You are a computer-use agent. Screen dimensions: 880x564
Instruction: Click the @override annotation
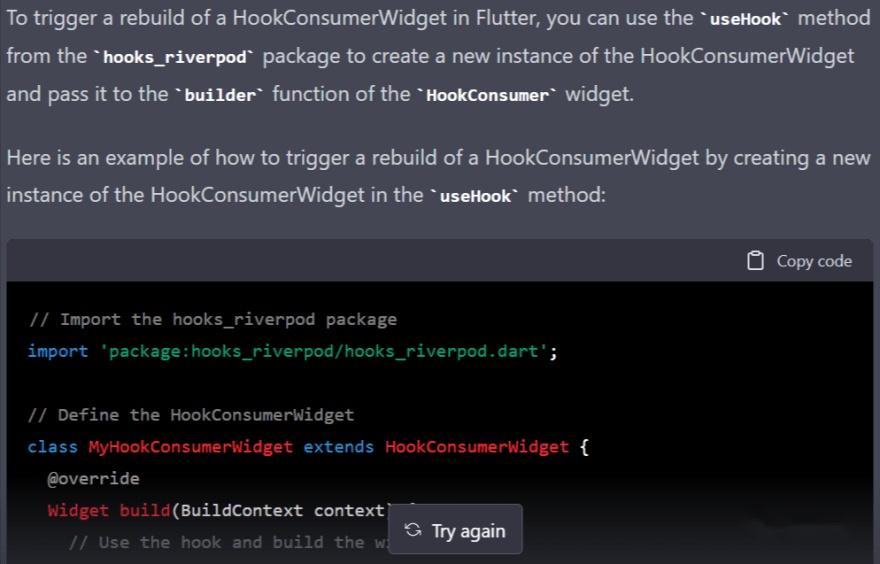[93, 479]
